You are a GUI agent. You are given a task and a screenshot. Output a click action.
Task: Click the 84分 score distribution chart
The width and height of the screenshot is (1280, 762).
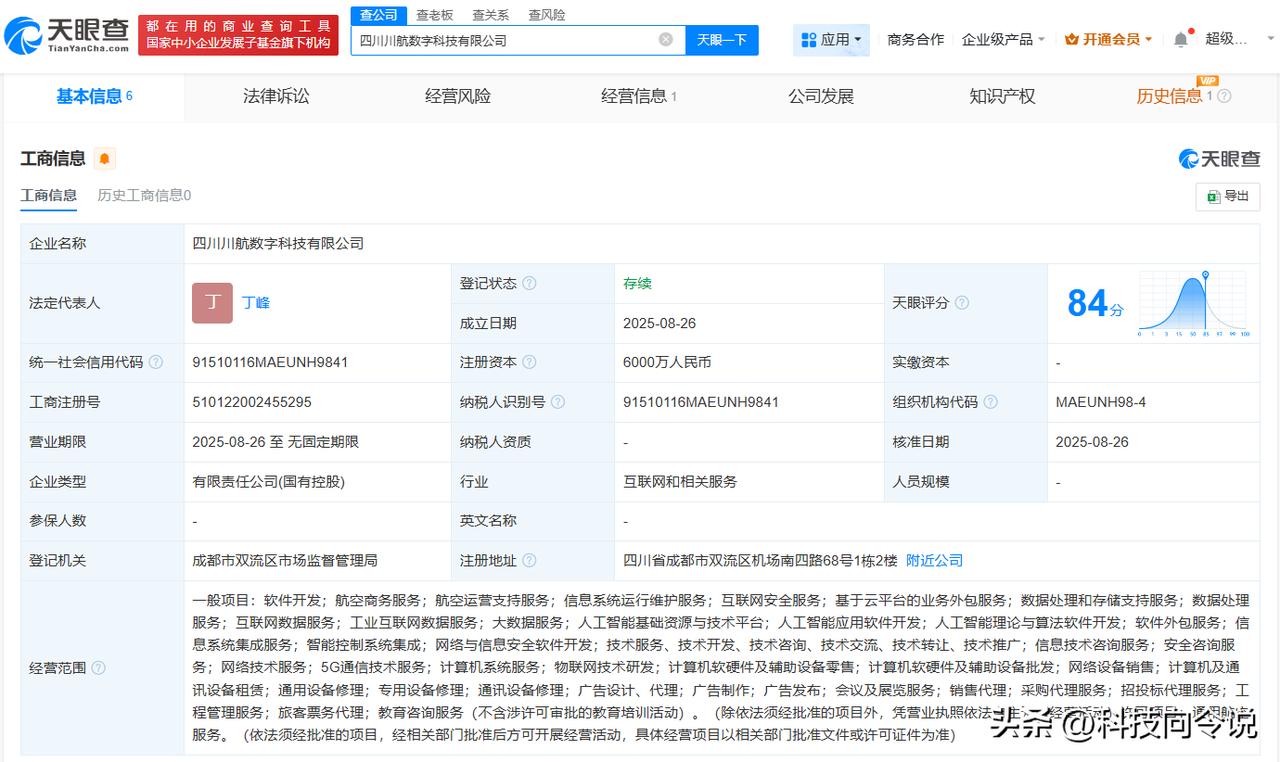(1193, 303)
